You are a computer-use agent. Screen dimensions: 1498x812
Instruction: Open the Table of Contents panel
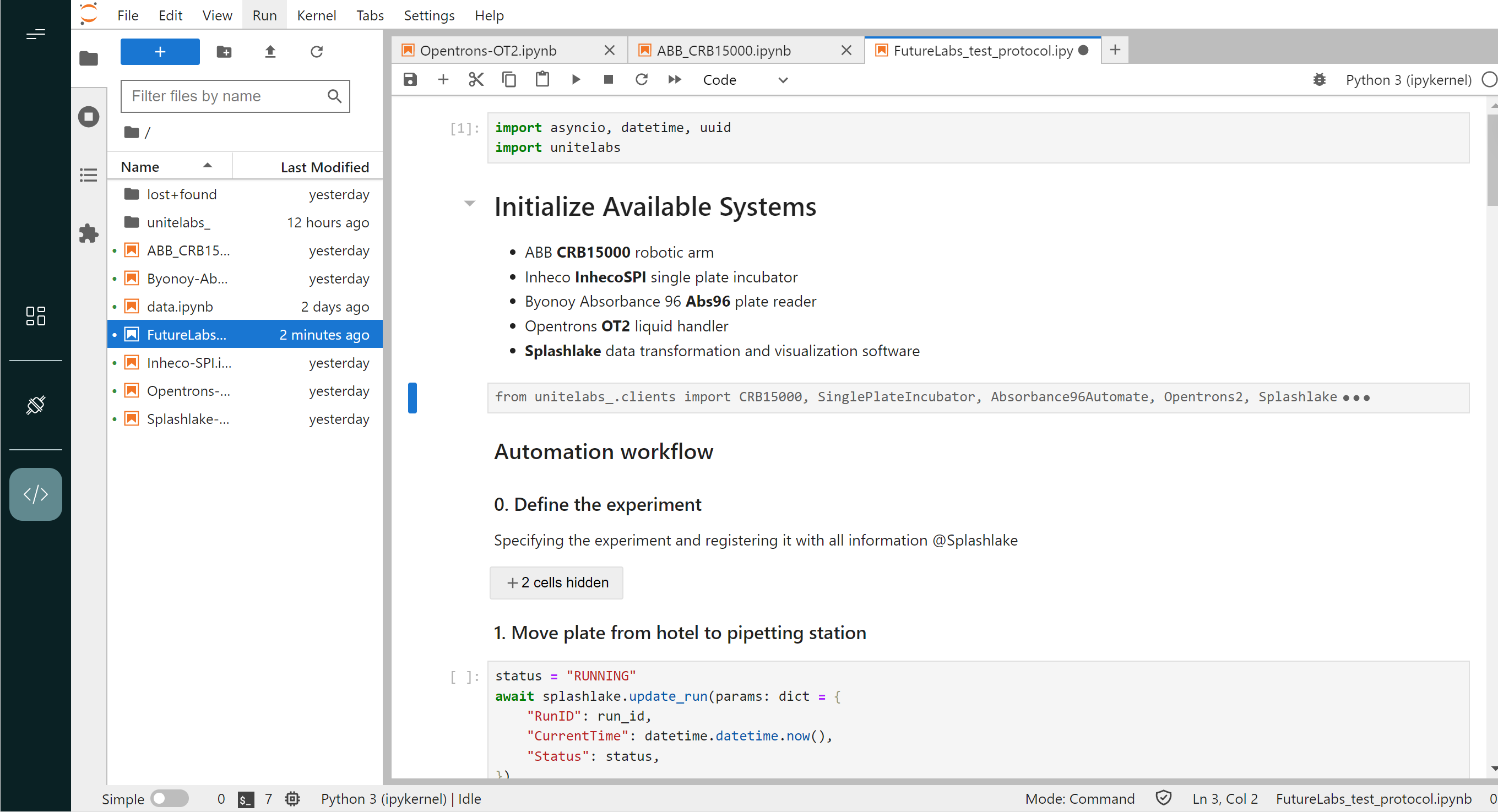pos(88,175)
